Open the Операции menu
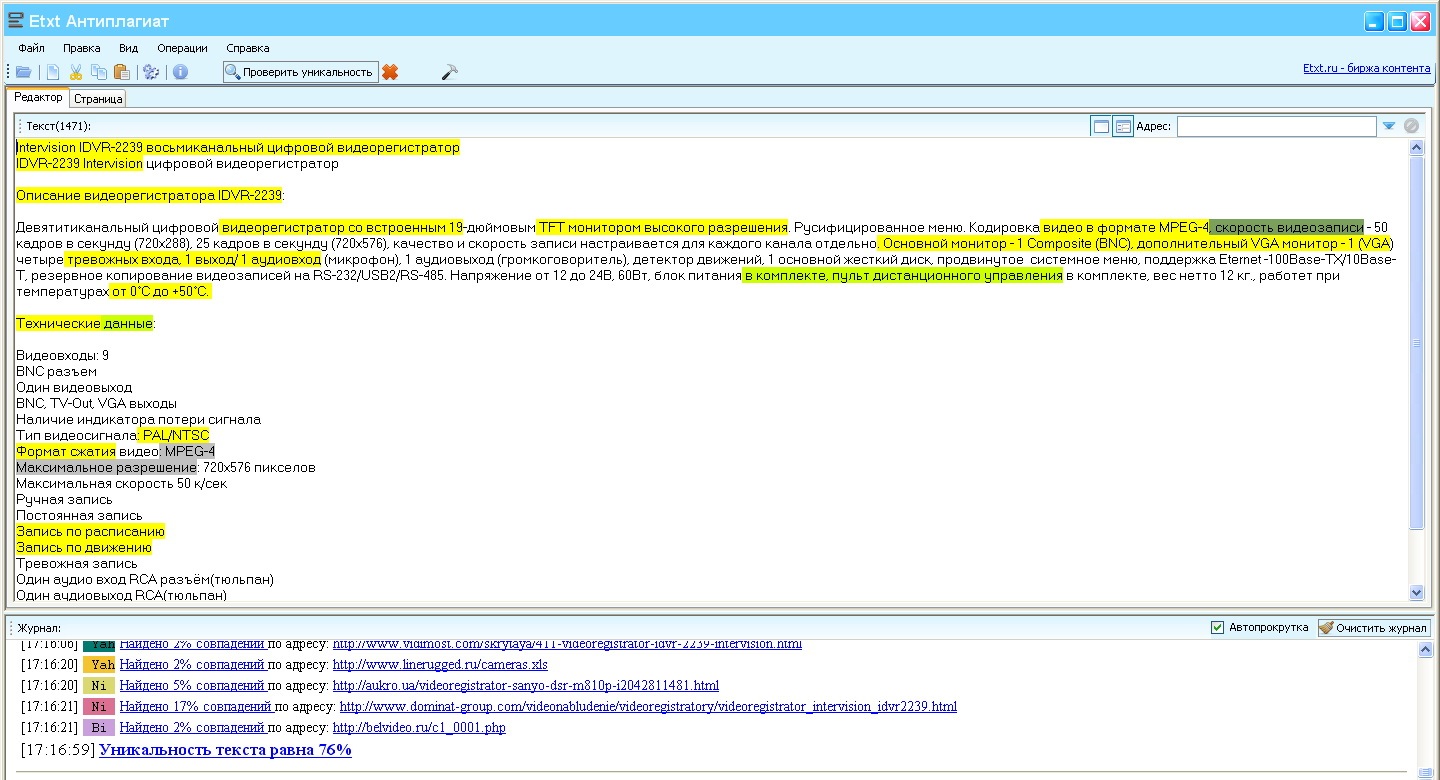 (x=182, y=48)
